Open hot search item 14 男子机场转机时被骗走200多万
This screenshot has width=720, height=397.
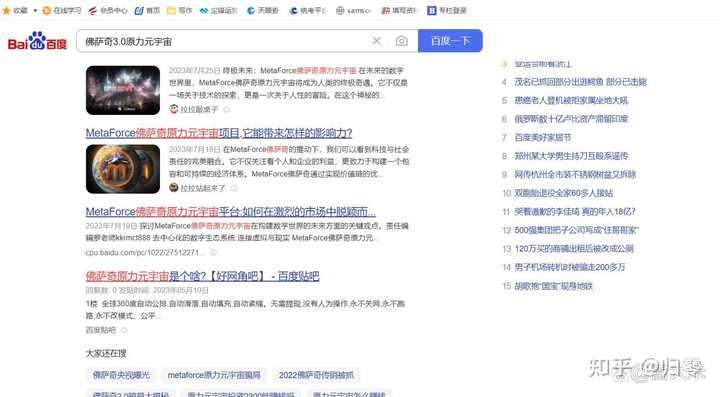[x=570, y=267]
